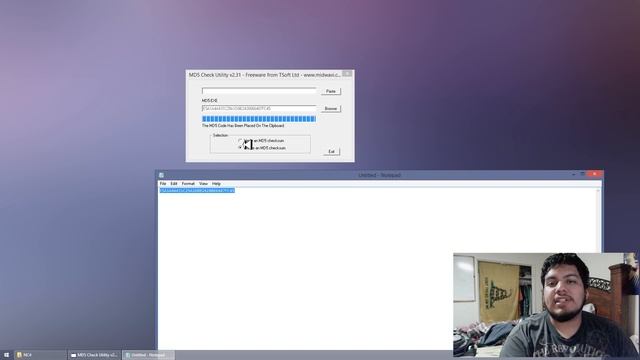Select the lower MD5 checksum radio button
Screen dimensions: 640x360
coord(240,148)
